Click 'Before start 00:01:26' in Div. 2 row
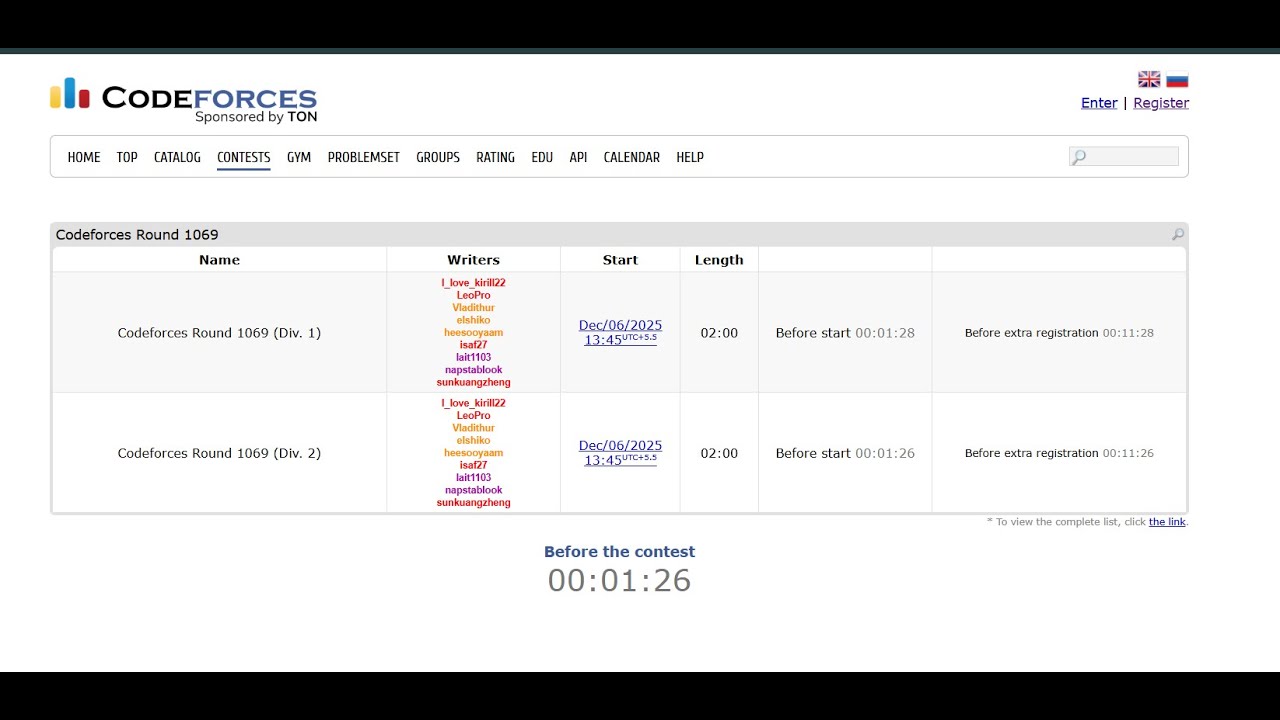This screenshot has width=1280, height=720. (x=845, y=453)
